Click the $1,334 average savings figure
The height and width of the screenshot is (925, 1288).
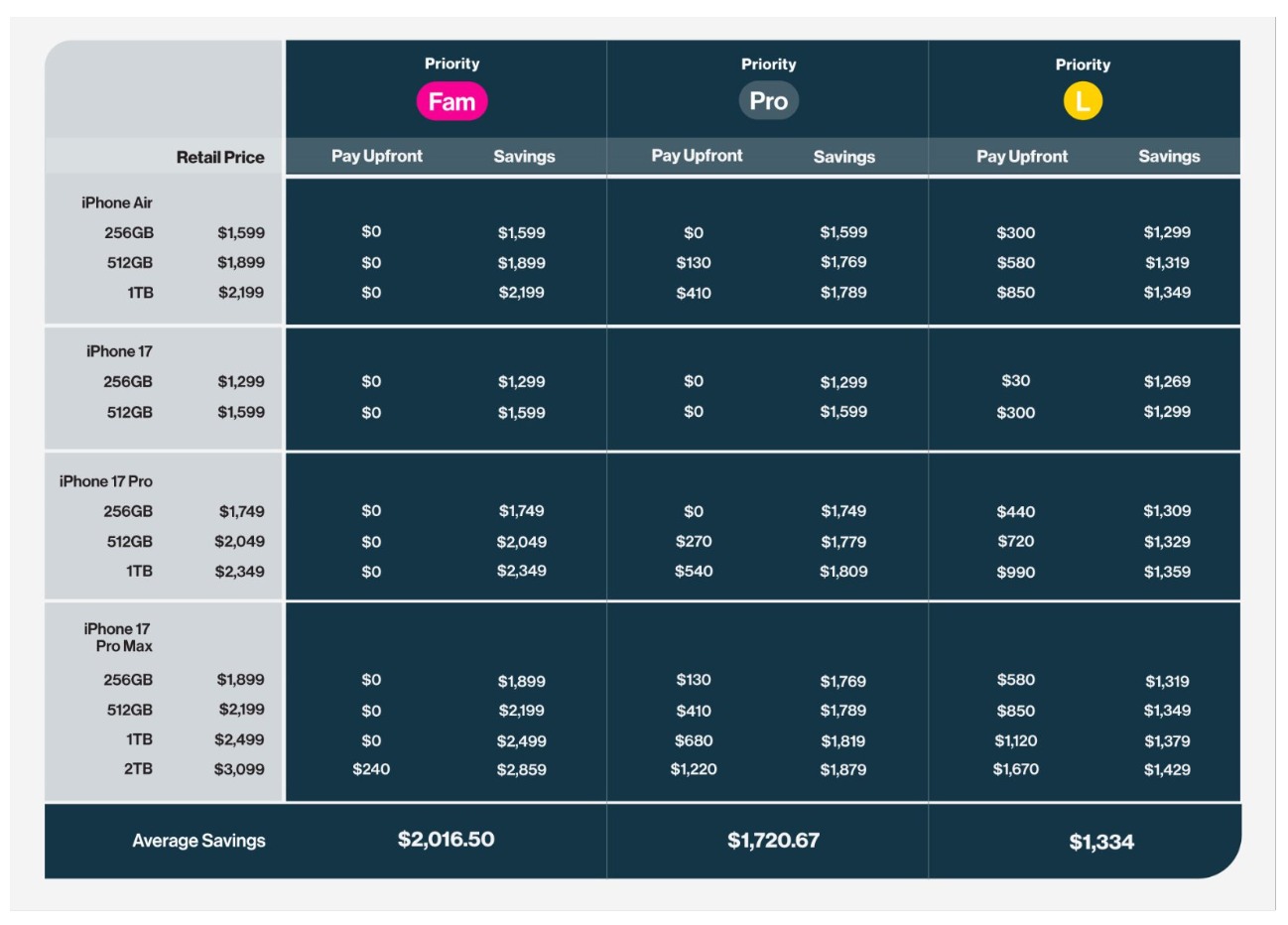coord(1101,843)
